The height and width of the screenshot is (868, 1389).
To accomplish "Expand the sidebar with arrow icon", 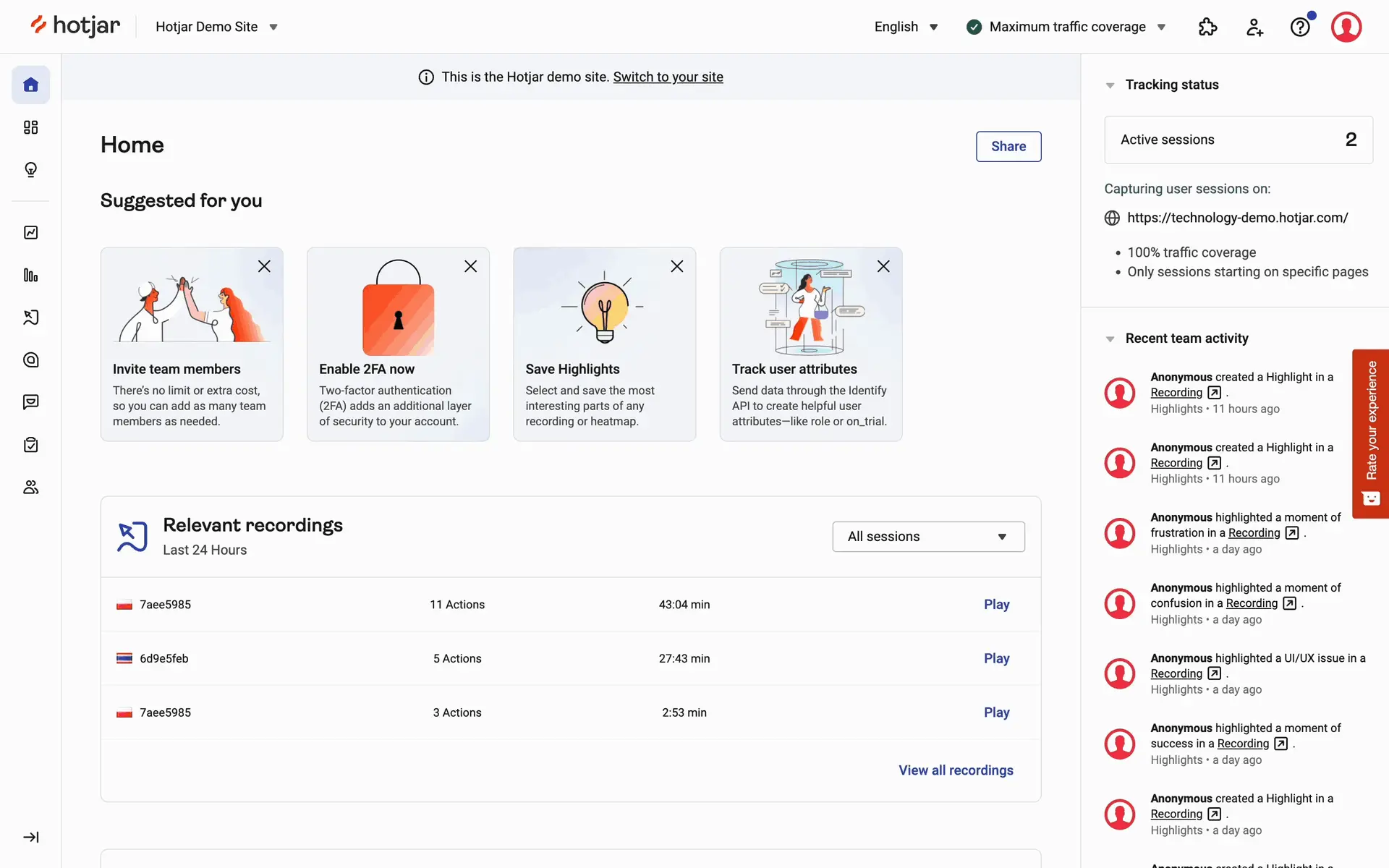I will coord(30,837).
